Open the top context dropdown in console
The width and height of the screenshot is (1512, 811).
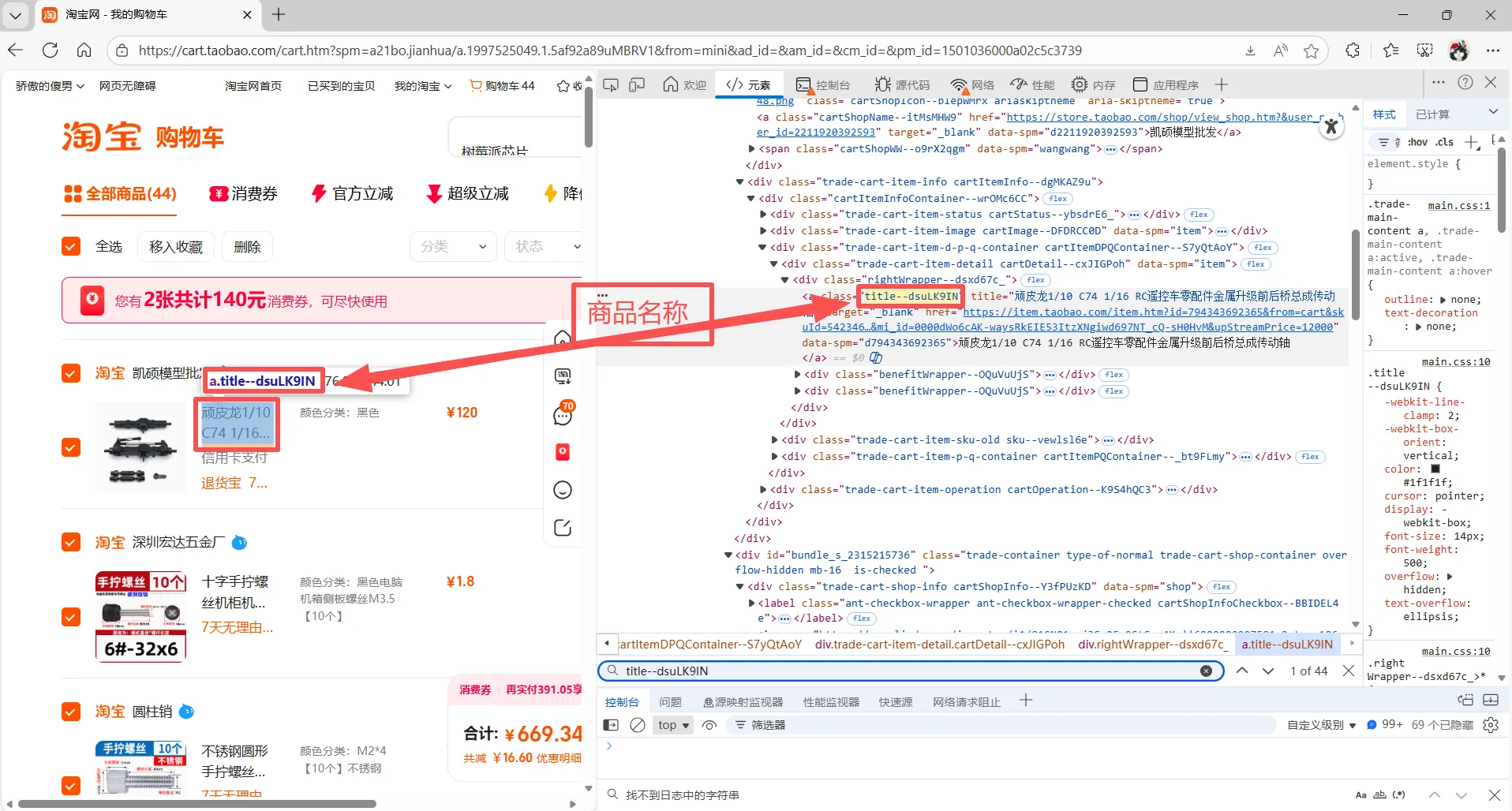[674, 725]
